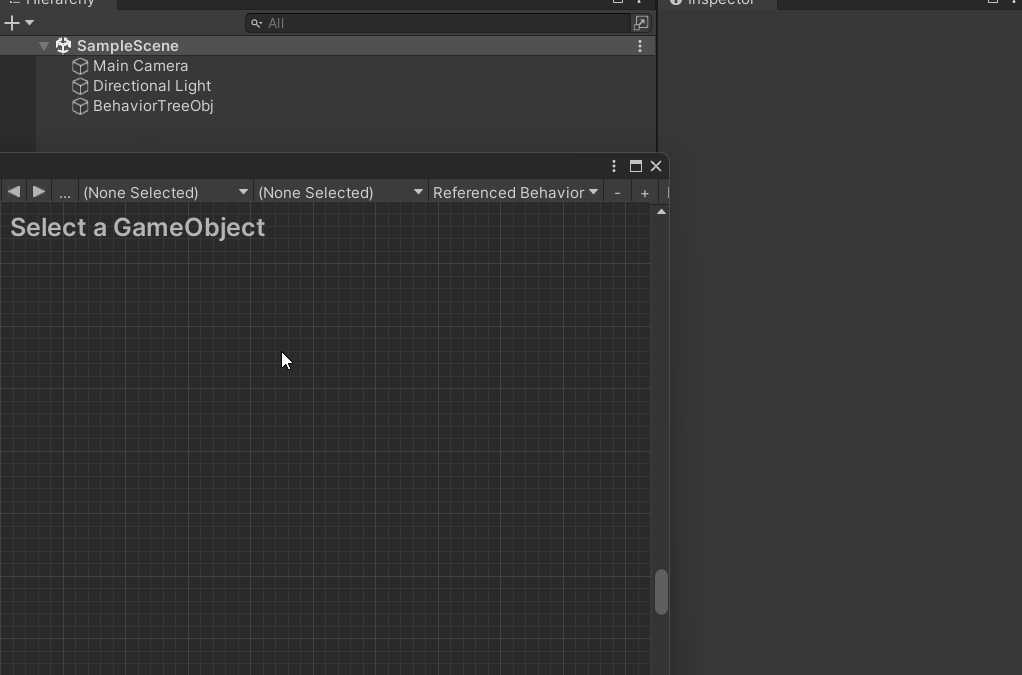
Task: Go forward with the right arrow button
Action: coord(39,191)
